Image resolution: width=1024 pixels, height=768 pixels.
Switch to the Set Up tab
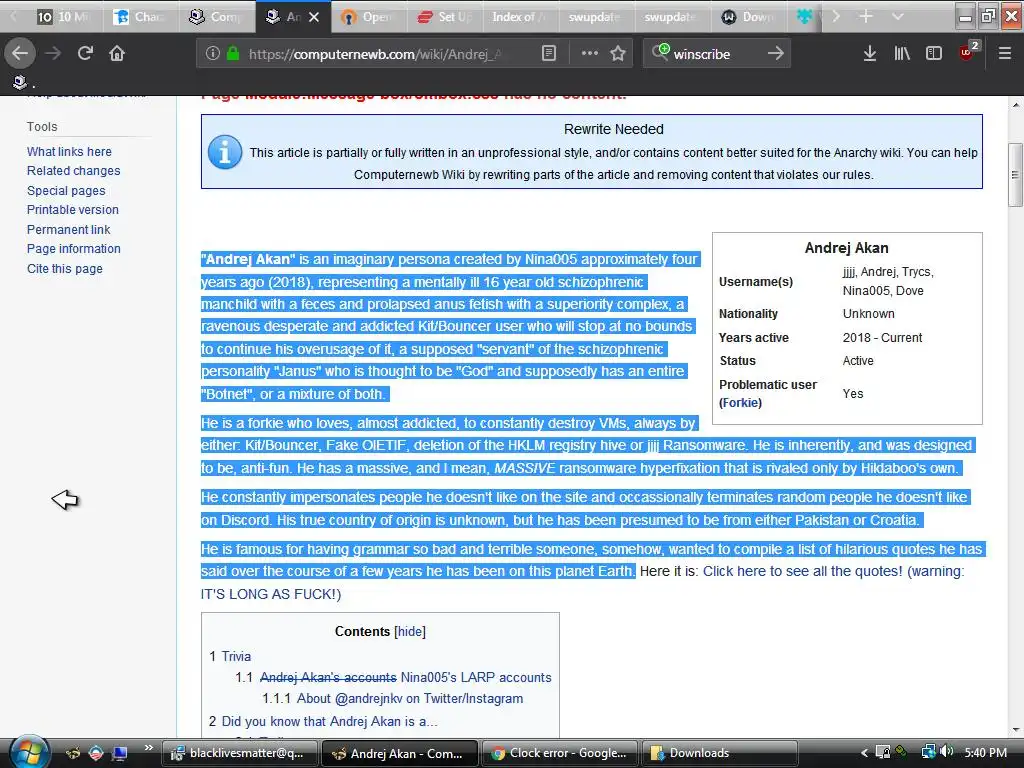click(x=445, y=16)
